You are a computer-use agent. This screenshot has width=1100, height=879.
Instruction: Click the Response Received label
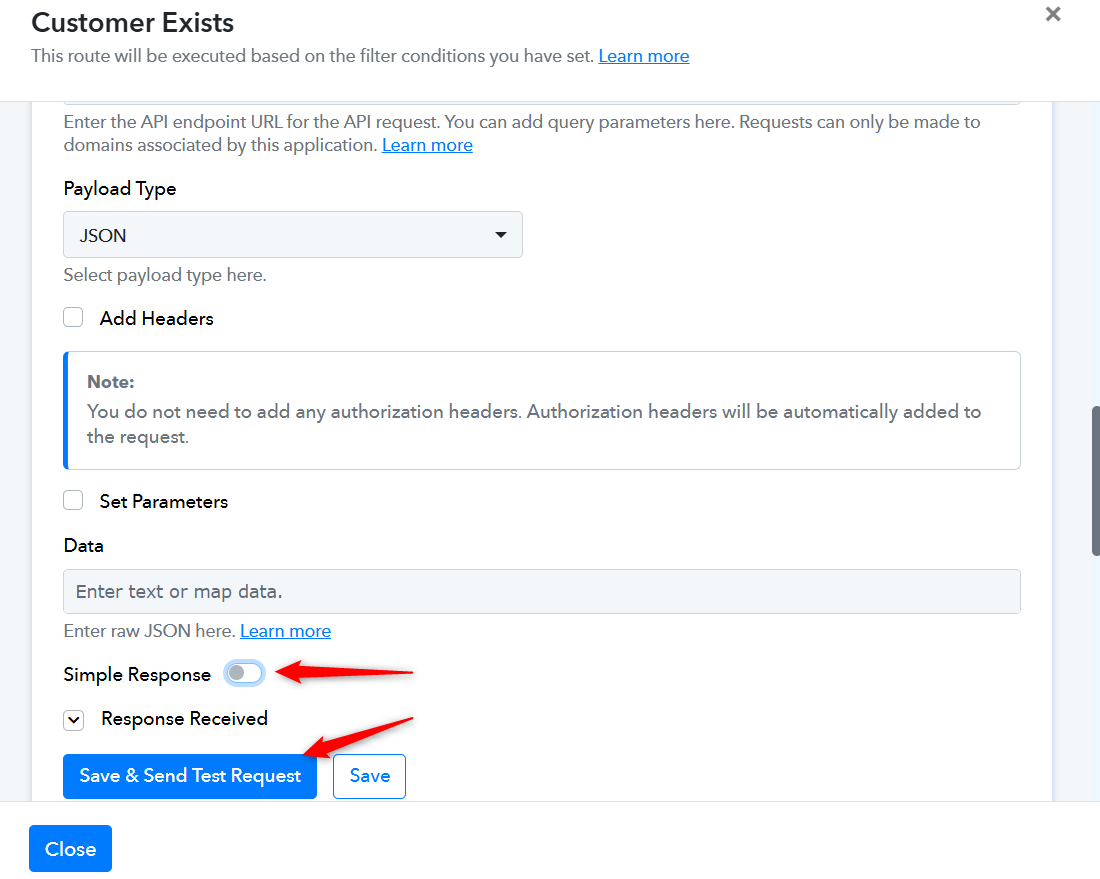click(185, 719)
